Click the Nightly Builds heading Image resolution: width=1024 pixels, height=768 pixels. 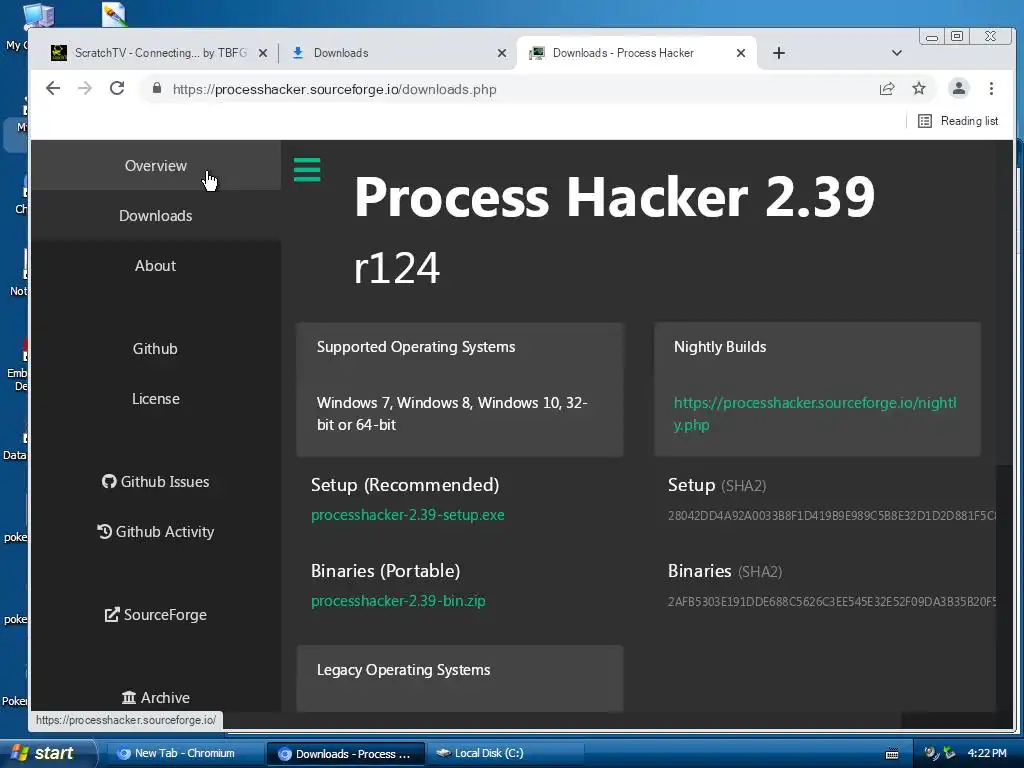tap(720, 347)
